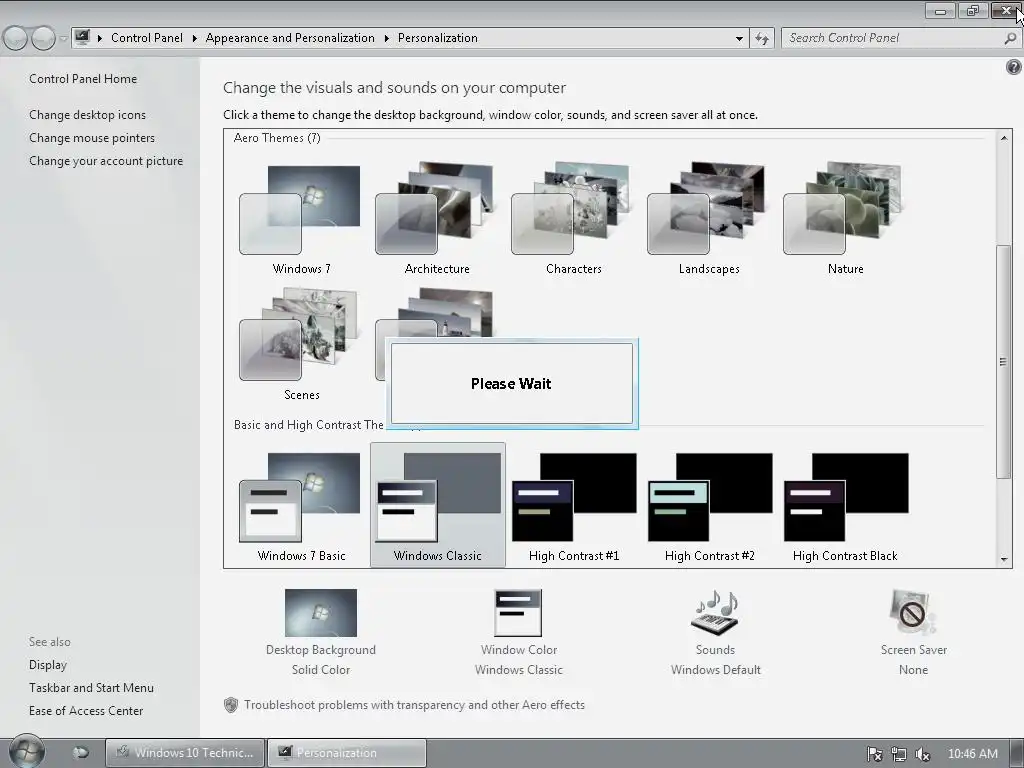1024x768 pixels.
Task: Click Control Panel breadcrumb
Action: click(147, 38)
